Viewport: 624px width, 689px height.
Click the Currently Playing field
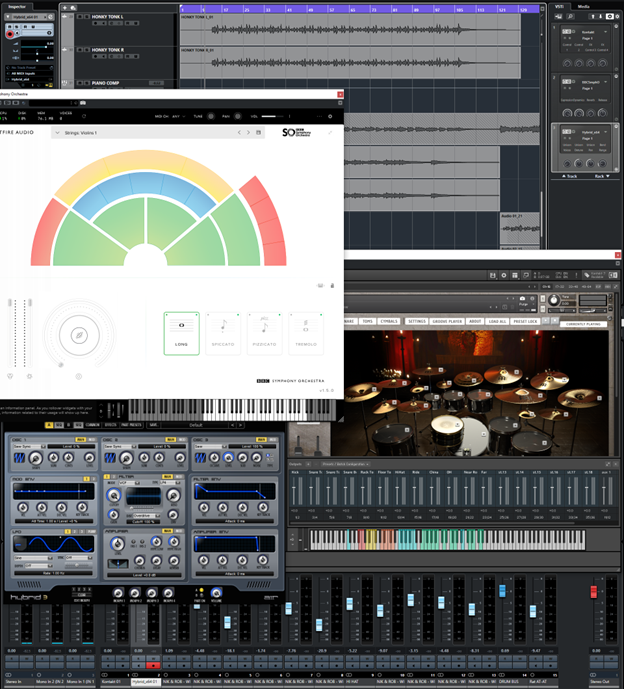583,324
